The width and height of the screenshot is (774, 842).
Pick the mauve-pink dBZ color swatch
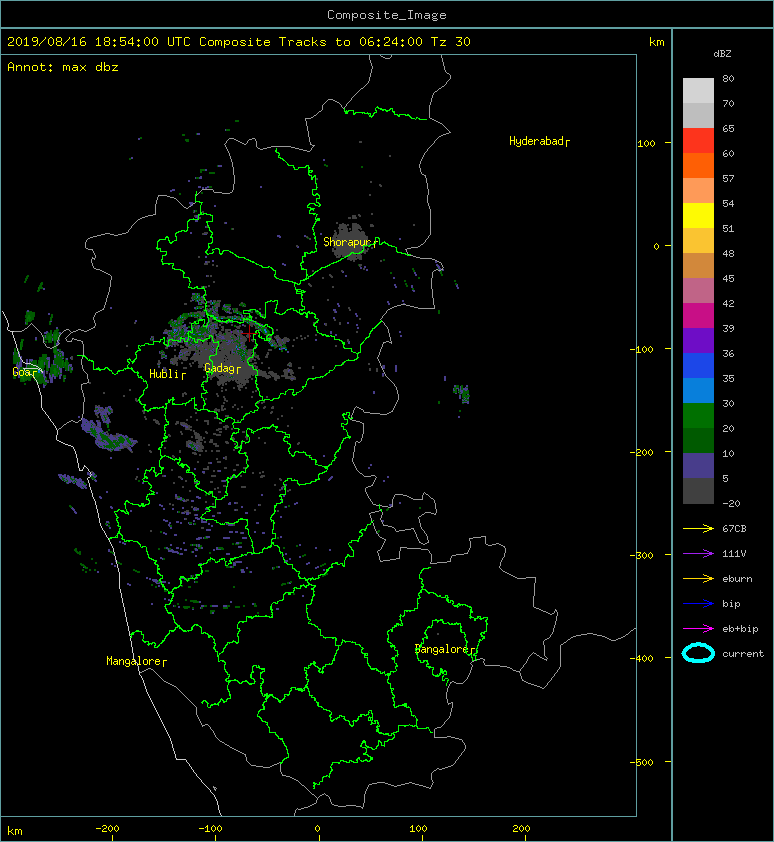[x=698, y=291]
